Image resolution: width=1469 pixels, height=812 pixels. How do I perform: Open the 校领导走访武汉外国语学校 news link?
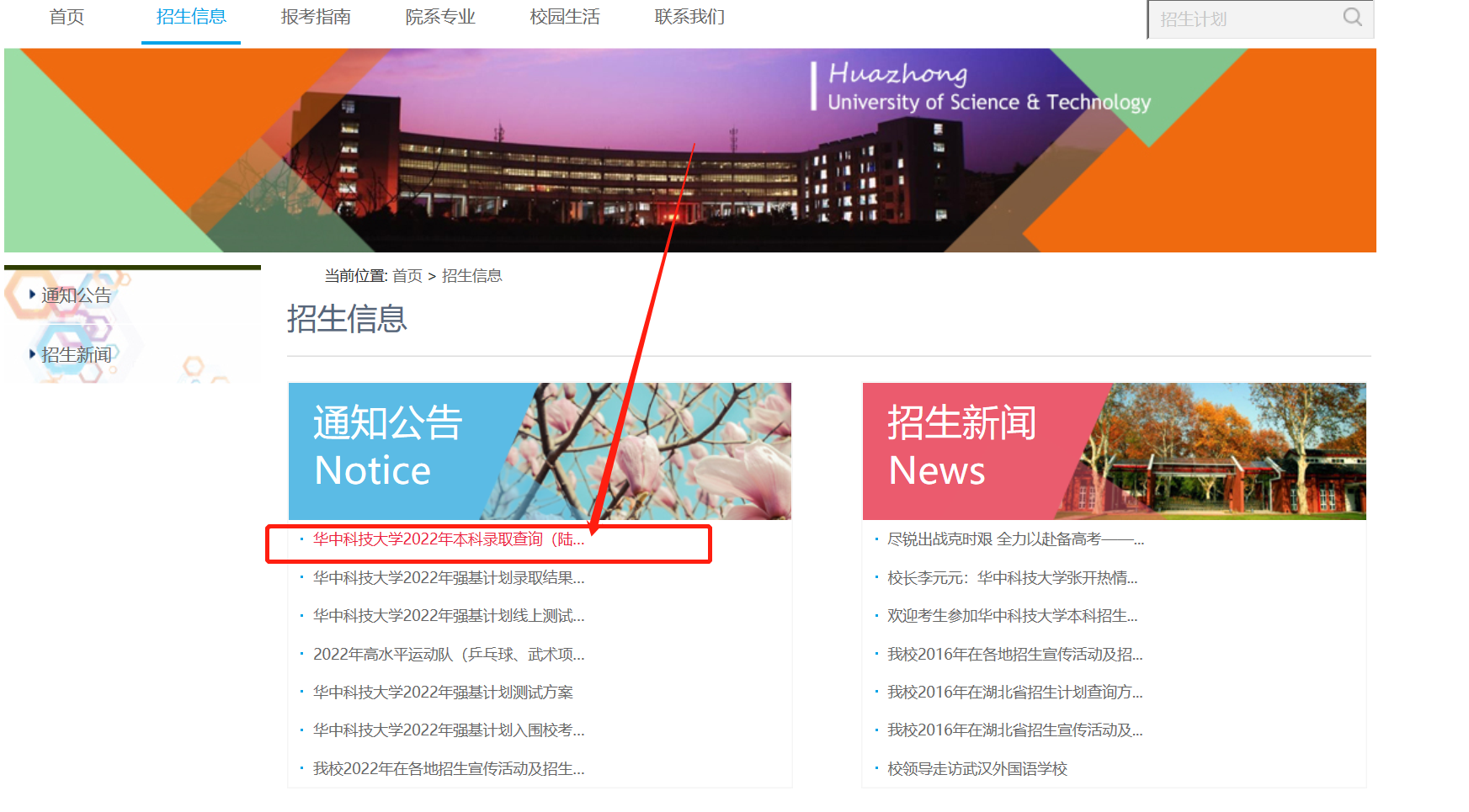click(x=977, y=769)
